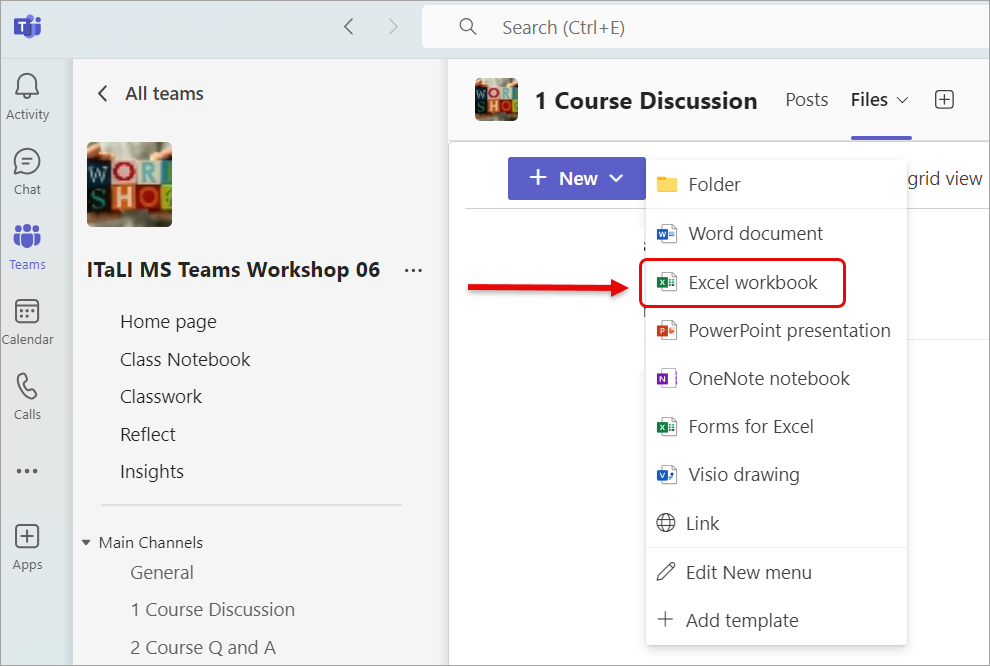Screen dimensions: 990x666
Task: Open more options via the ellipsis sidebar icon
Action: pyautogui.click(x=27, y=470)
